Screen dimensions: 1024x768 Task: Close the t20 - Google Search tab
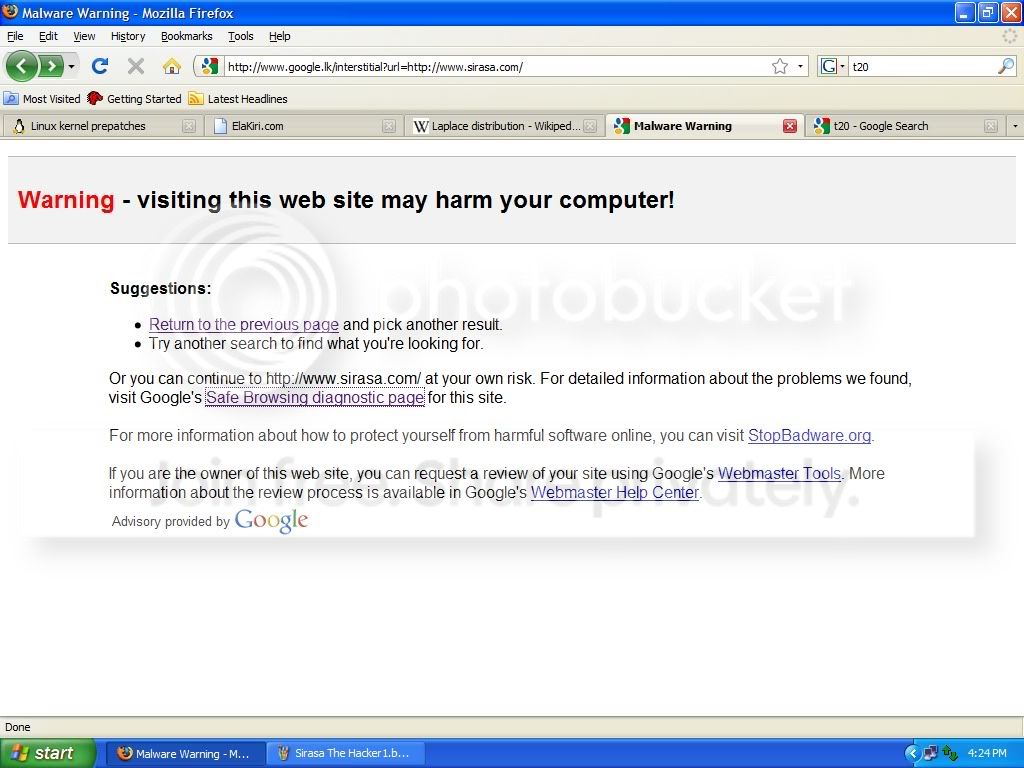click(x=991, y=126)
